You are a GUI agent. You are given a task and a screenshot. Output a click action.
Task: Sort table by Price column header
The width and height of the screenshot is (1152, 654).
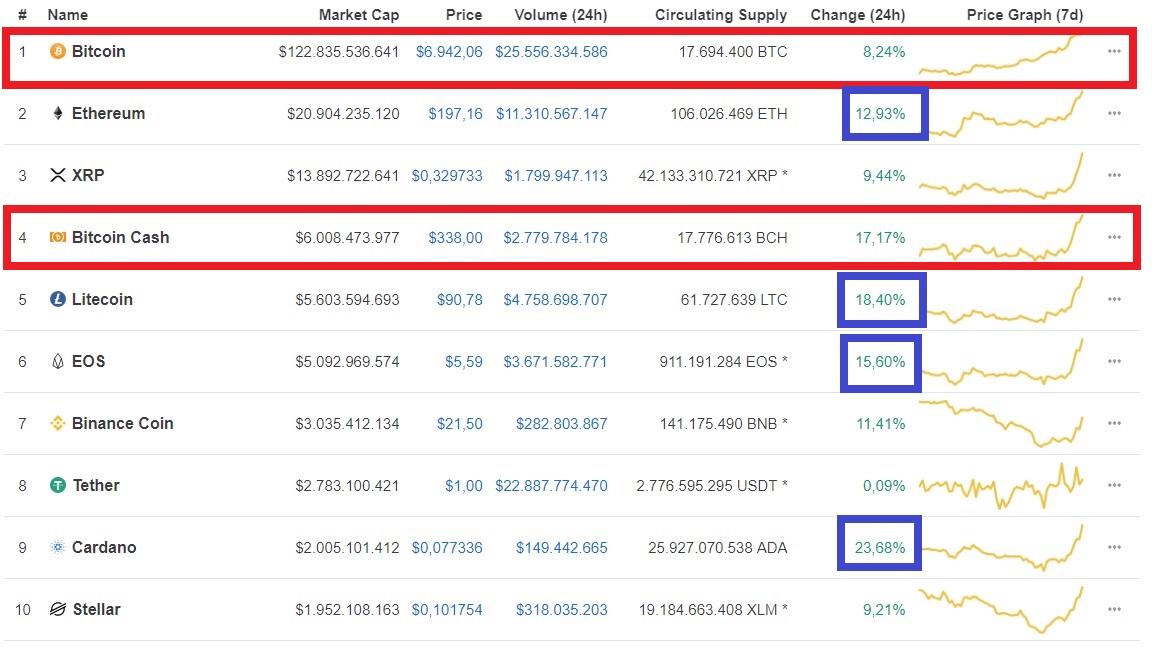(x=464, y=15)
